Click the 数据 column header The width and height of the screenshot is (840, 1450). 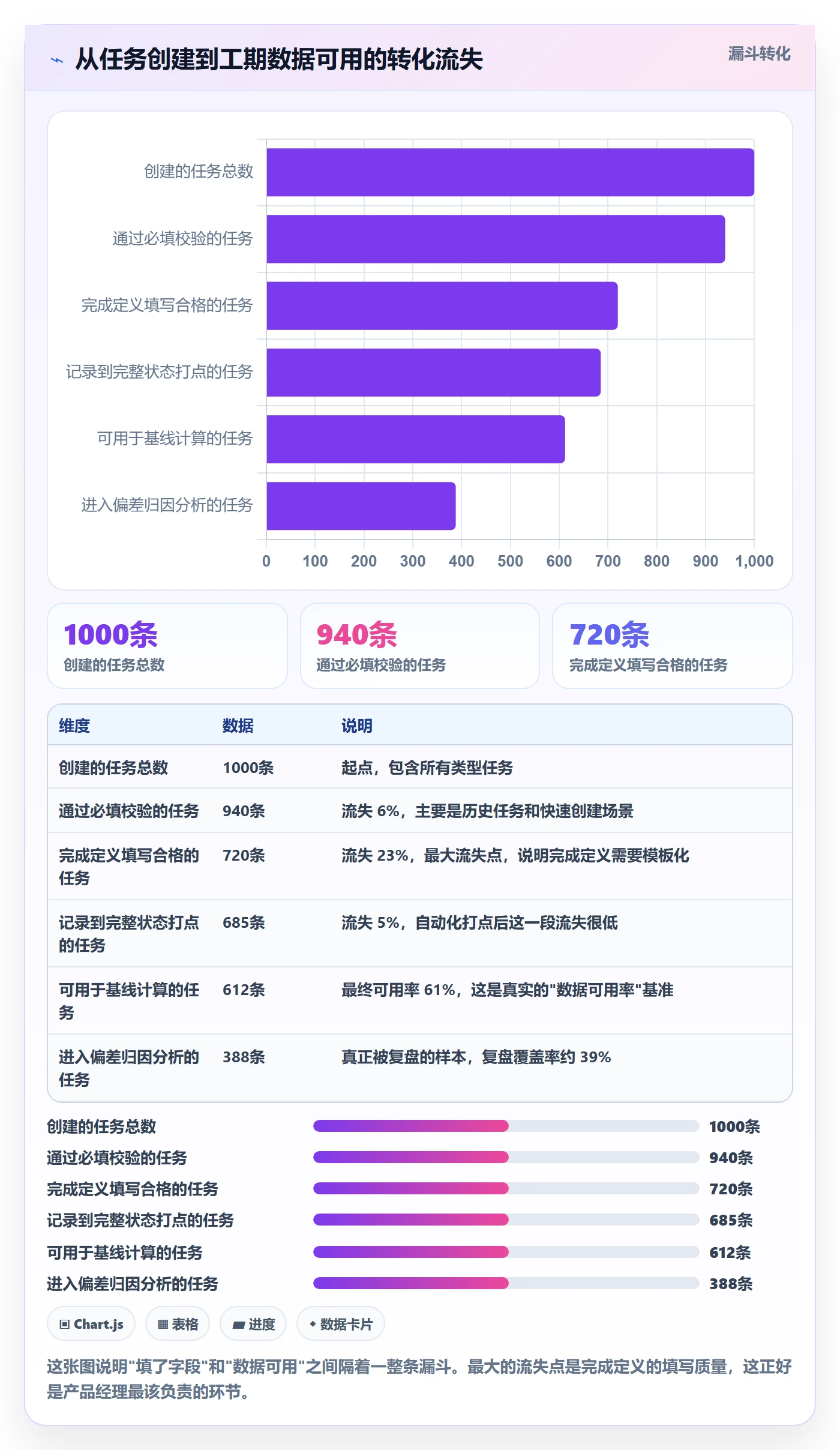238,726
